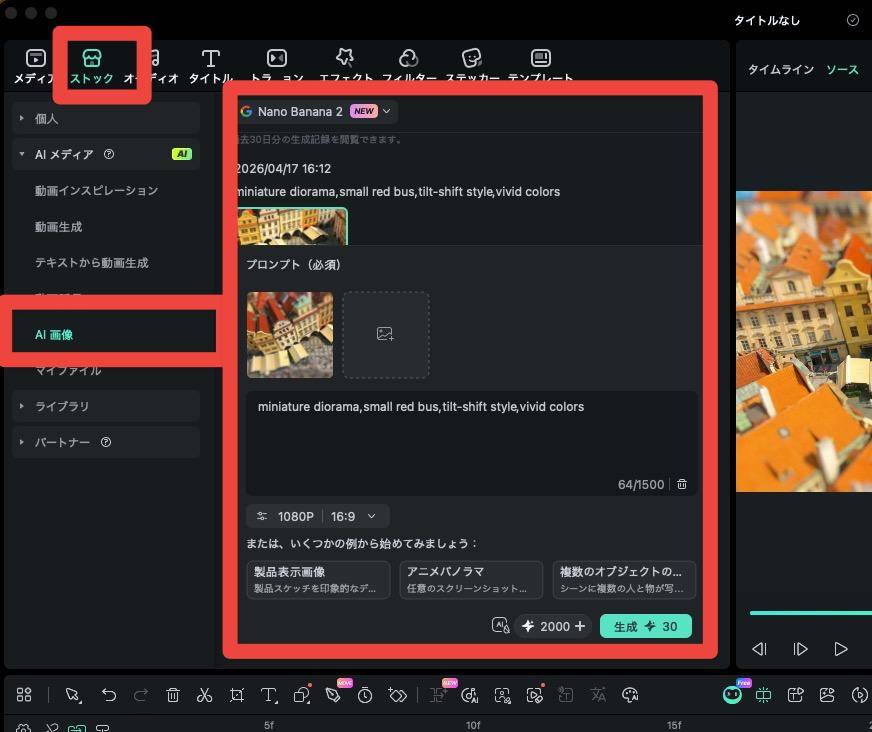This screenshot has width=872, height=732.
Task: Click the AI prompt enhancer icon
Action: pyautogui.click(x=501, y=626)
